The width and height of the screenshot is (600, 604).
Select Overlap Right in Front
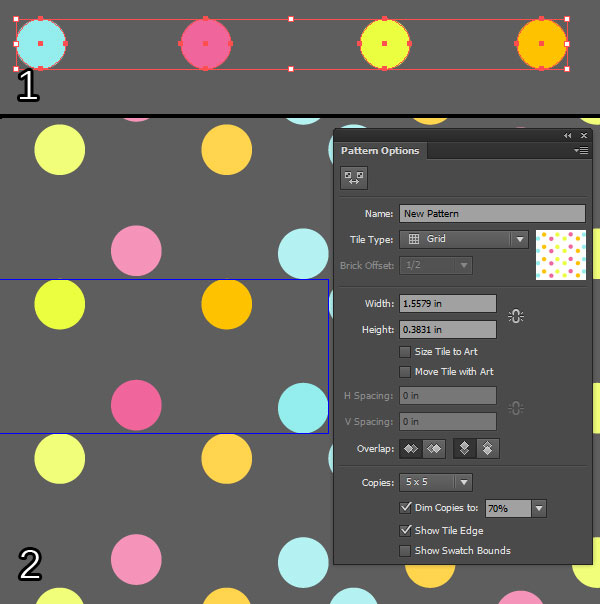434,449
